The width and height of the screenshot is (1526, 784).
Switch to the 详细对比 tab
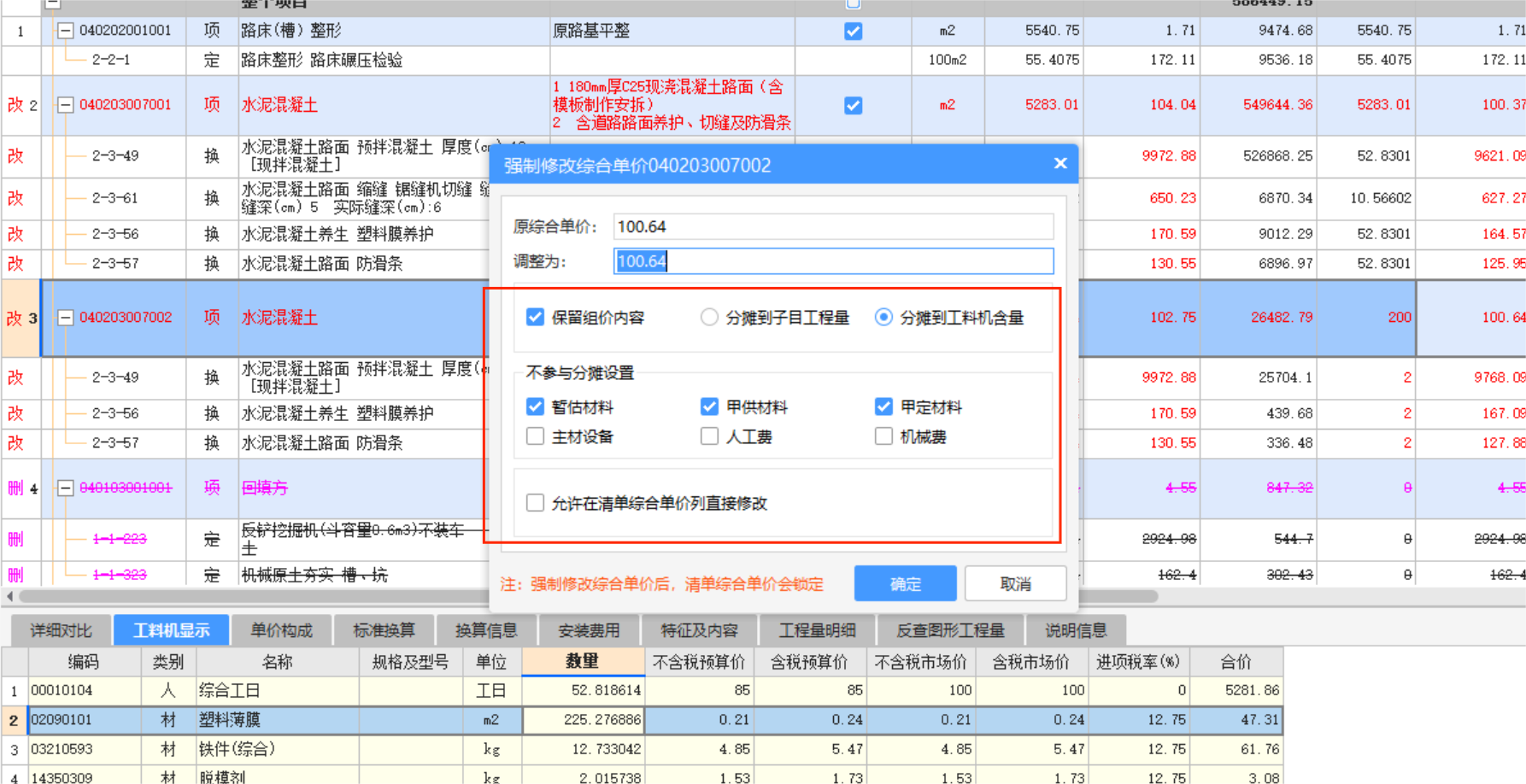point(61,630)
